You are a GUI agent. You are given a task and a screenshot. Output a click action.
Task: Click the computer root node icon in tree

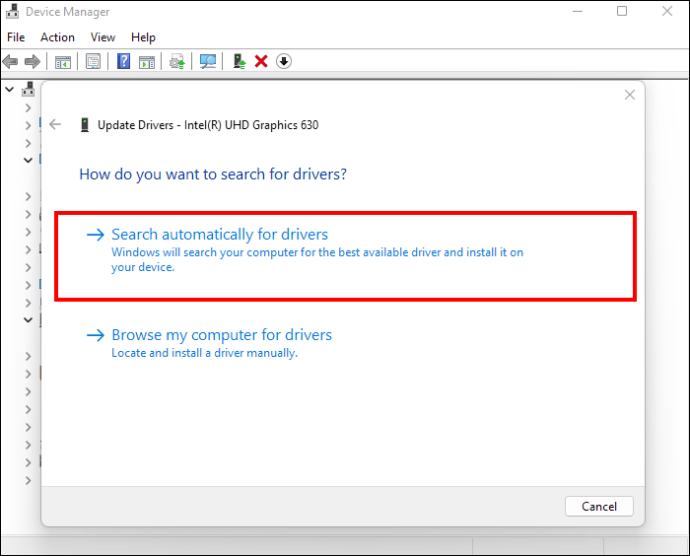[29, 89]
